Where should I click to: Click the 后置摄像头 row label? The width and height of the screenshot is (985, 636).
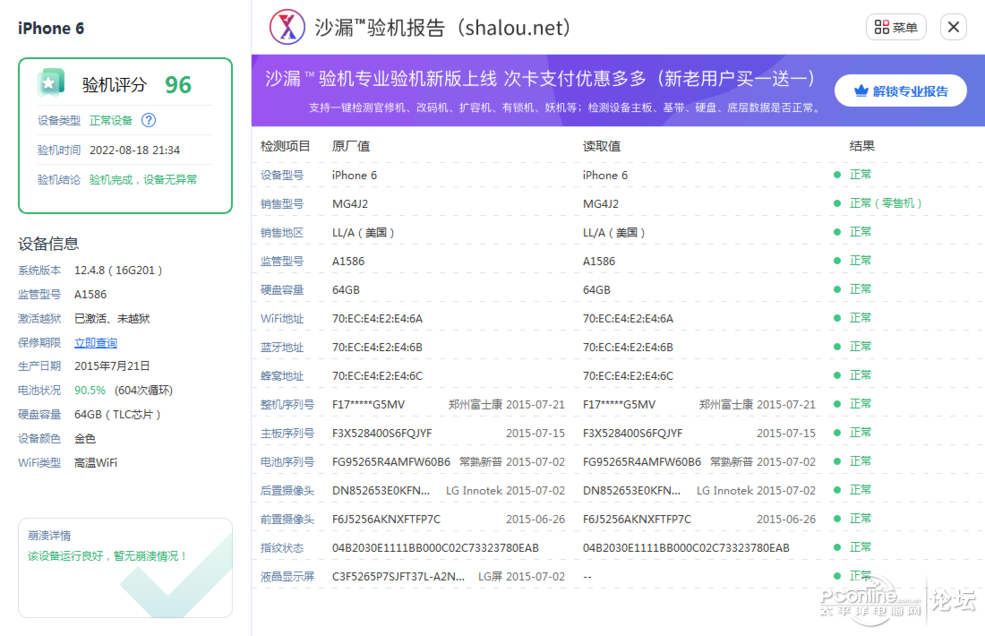(x=287, y=491)
